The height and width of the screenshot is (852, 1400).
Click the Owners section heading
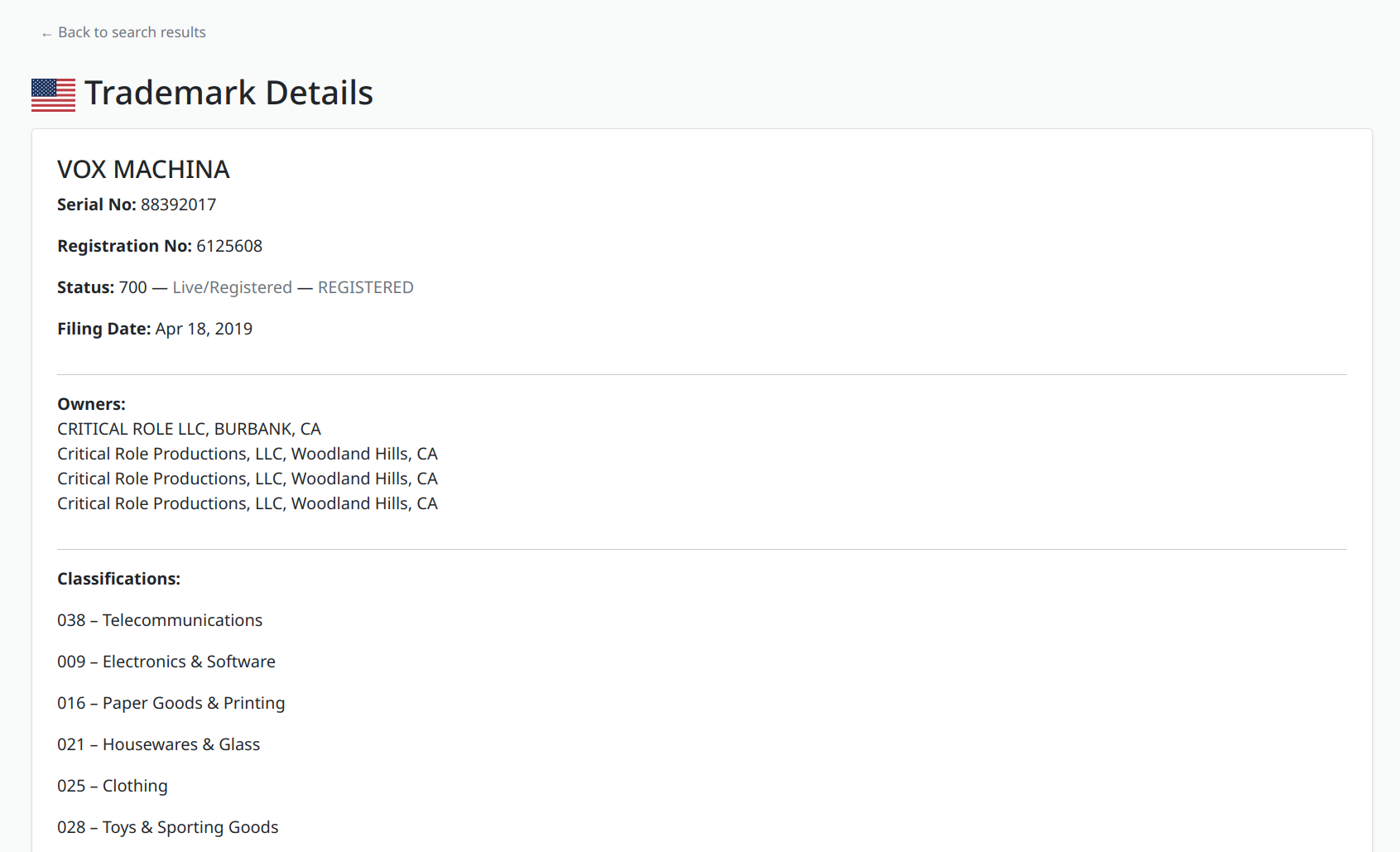pyautogui.click(x=91, y=404)
